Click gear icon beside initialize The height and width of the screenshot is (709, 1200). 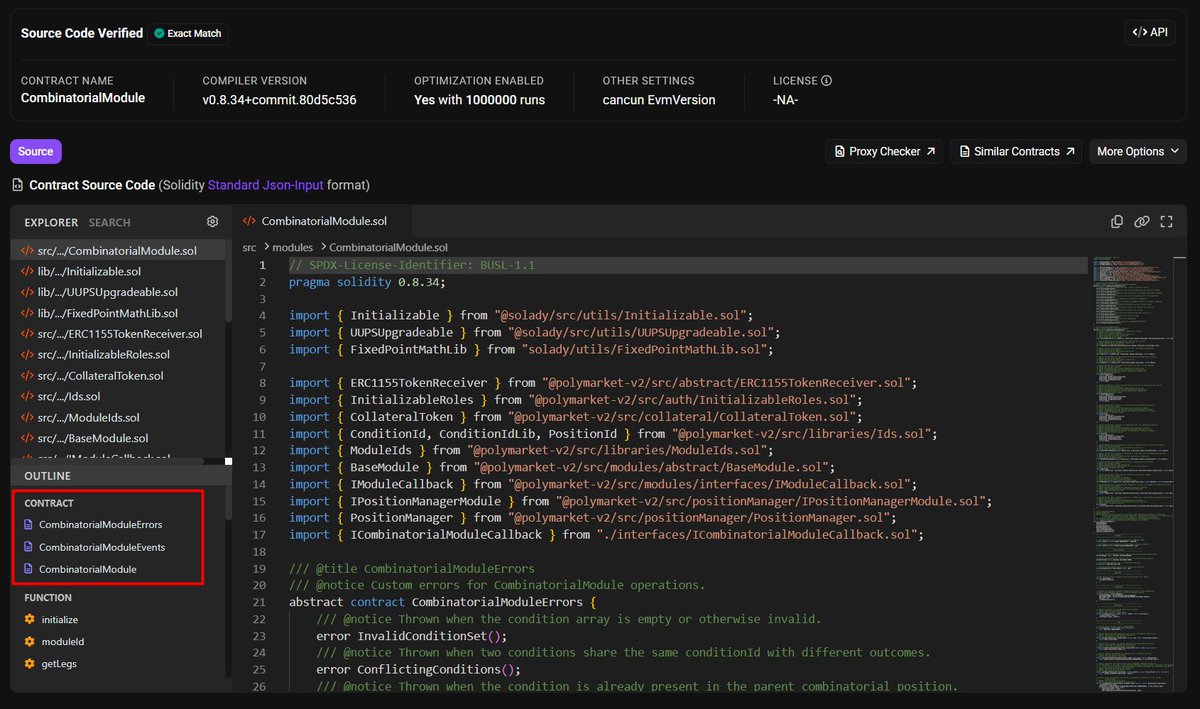(29, 620)
